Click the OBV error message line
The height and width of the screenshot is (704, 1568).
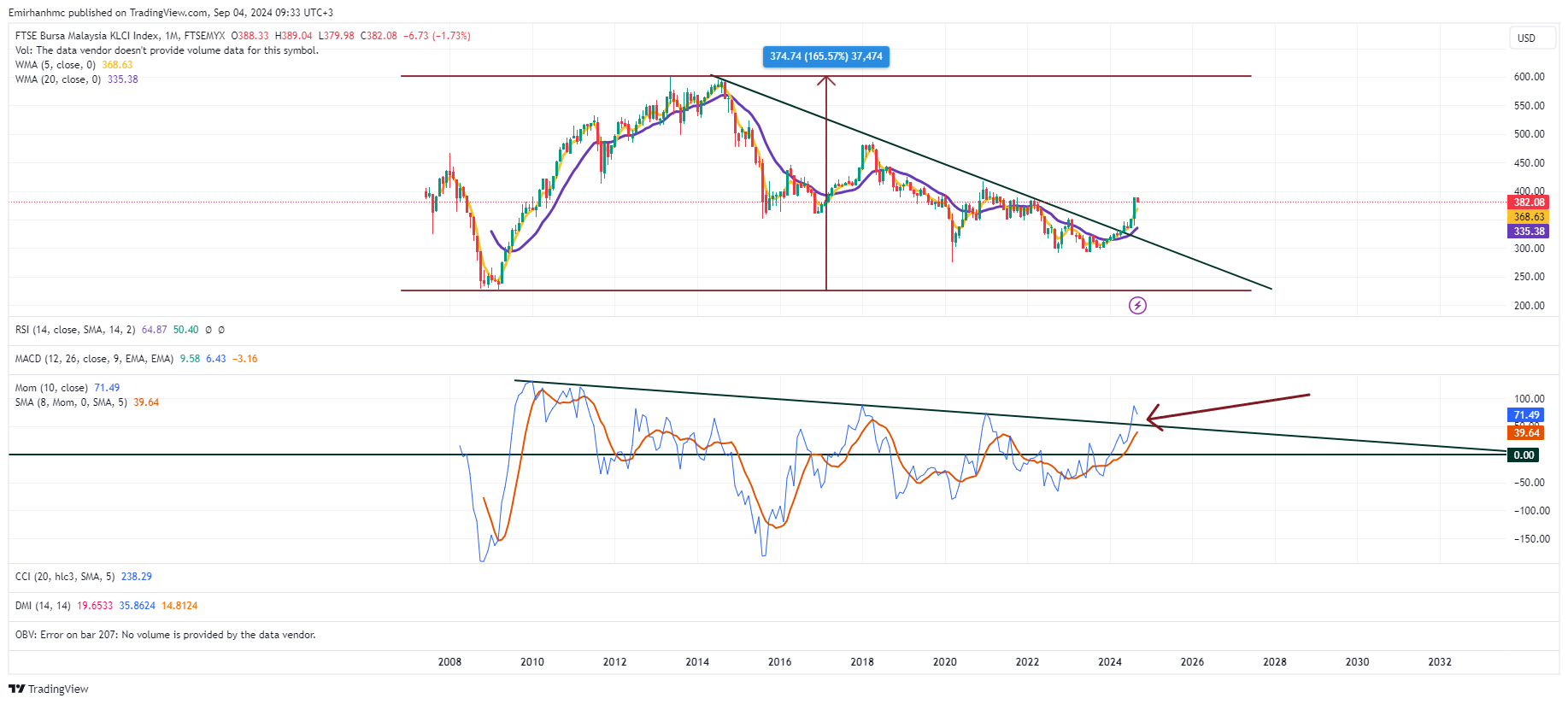166,635
